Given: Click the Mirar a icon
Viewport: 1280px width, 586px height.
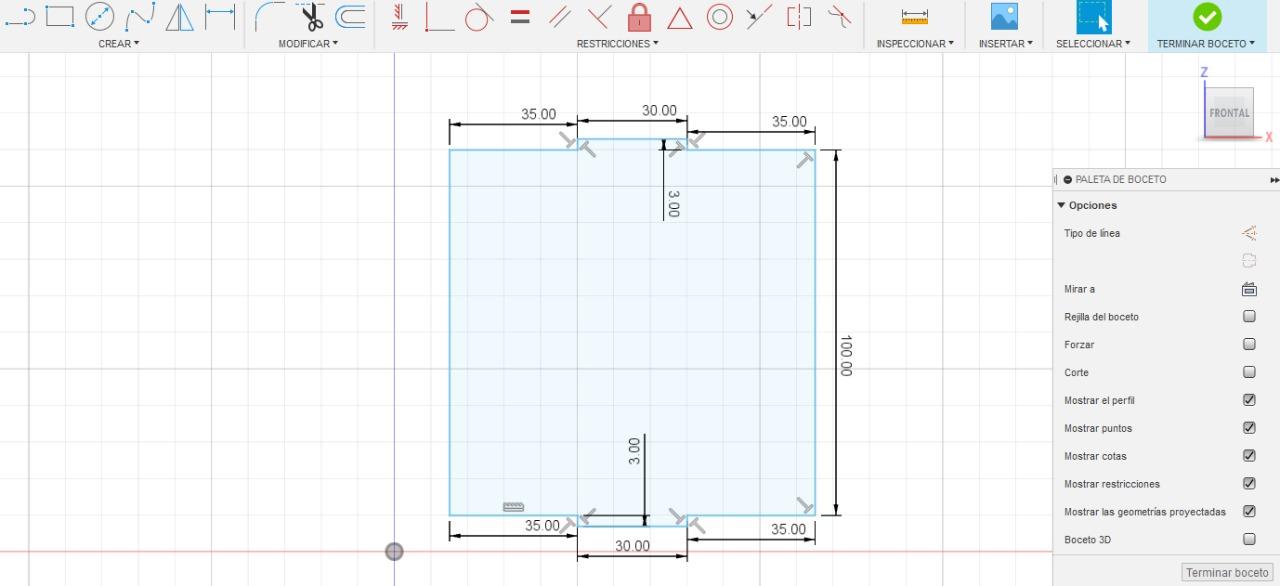Looking at the screenshot, I should (x=1249, y=289).
